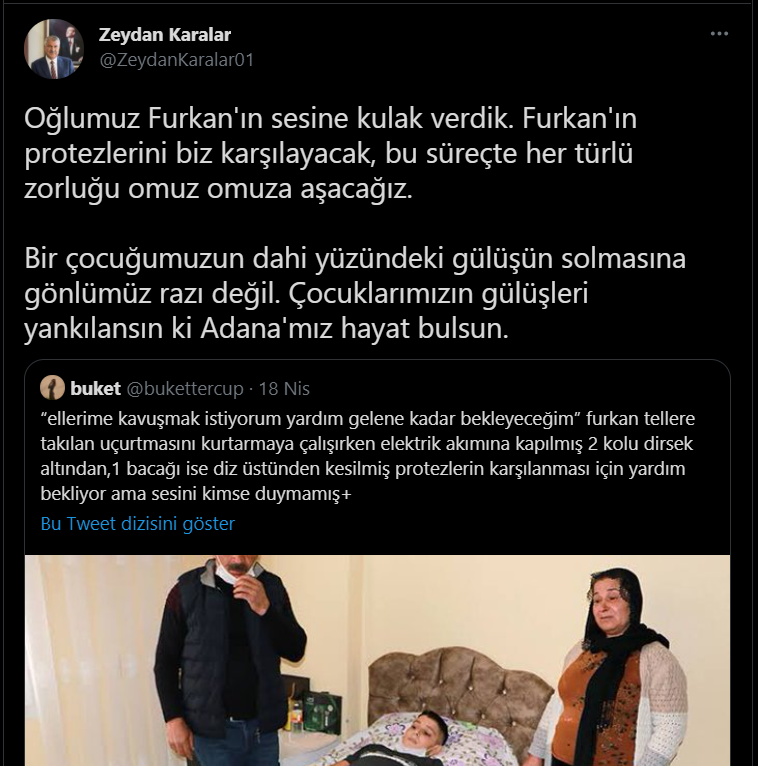Open the three-dot more options menu
The image size is (758, 766).
click(x=719, y=34)
